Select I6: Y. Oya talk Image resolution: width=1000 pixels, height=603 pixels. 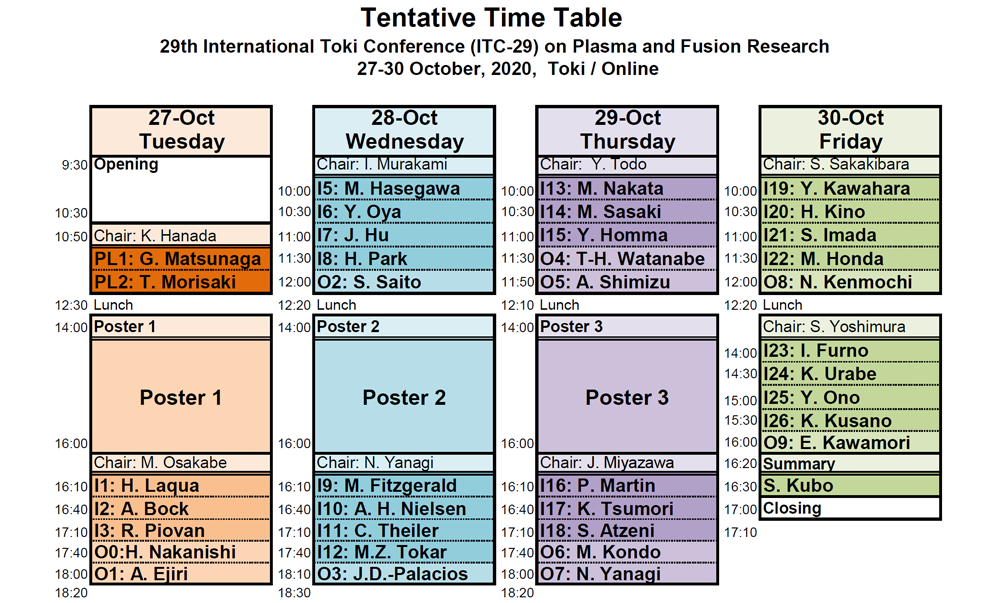(404, 212)
